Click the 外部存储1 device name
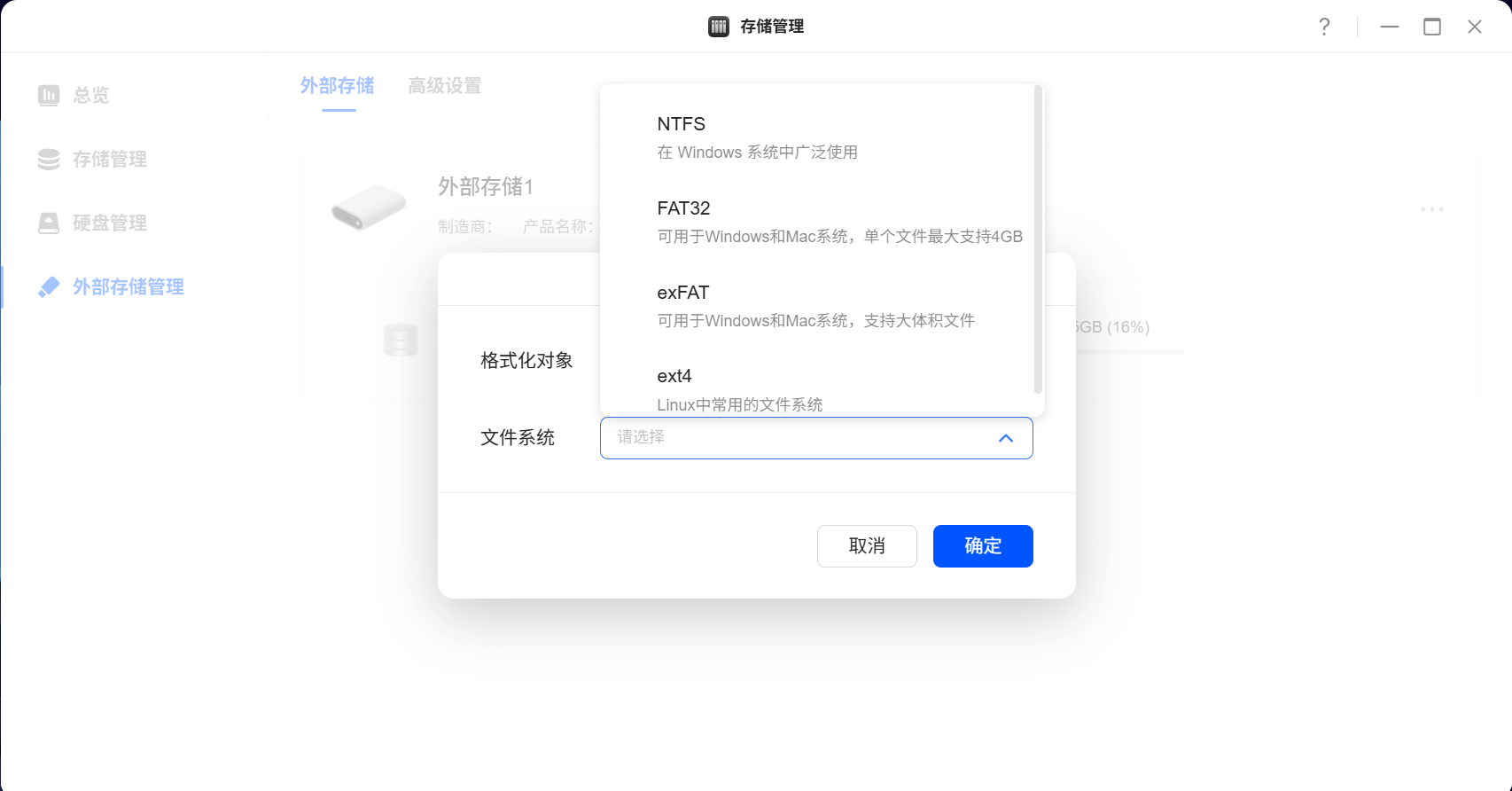 click(486, 187)
